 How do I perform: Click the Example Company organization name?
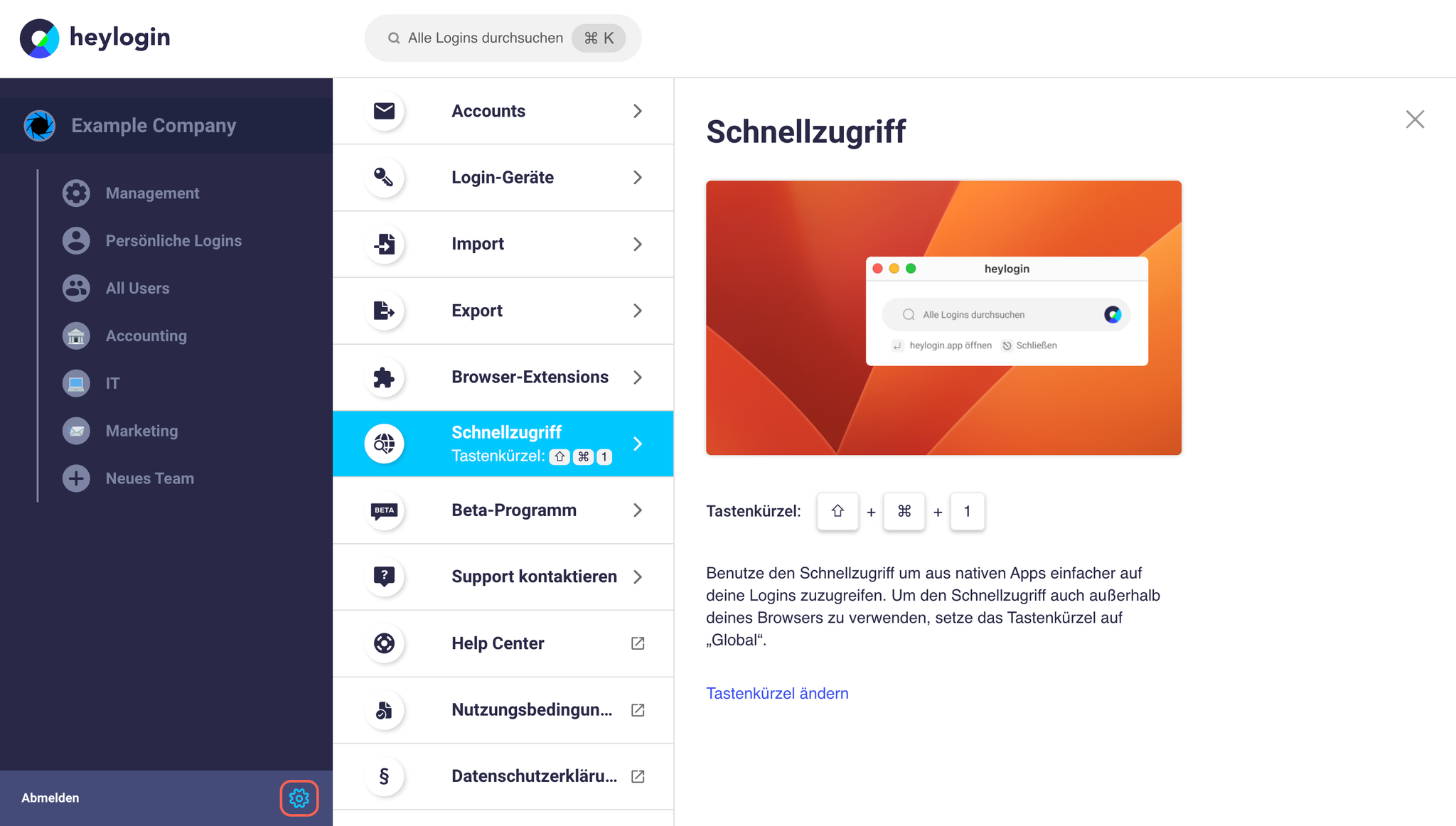(x=154, y=126)
